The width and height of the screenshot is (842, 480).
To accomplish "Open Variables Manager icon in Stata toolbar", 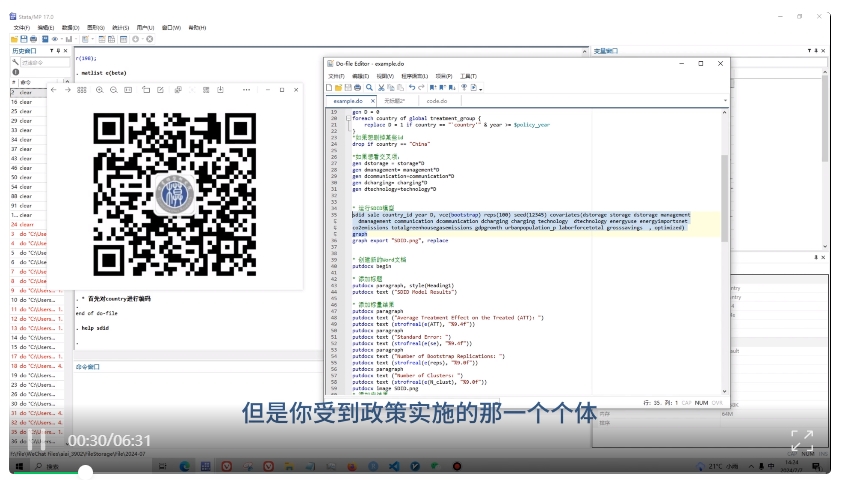I will (124, 39).
